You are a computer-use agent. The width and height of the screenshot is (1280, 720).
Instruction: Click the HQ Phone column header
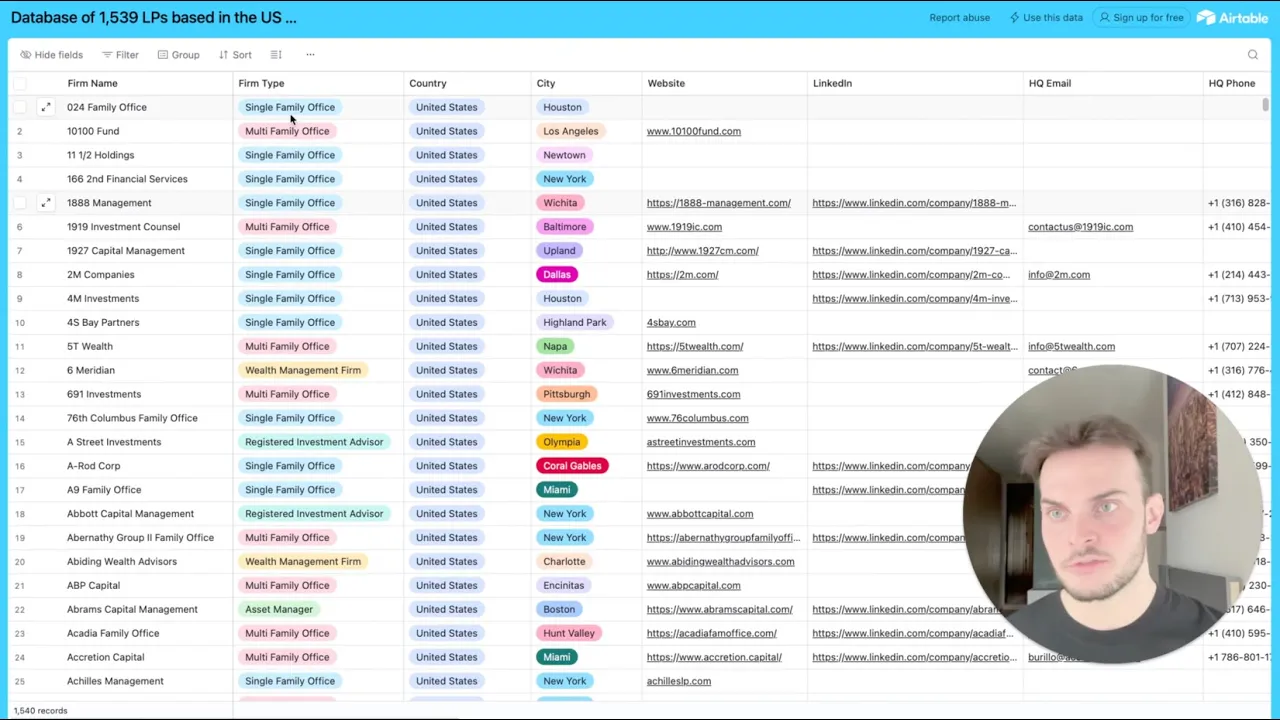pos(1231,83)
